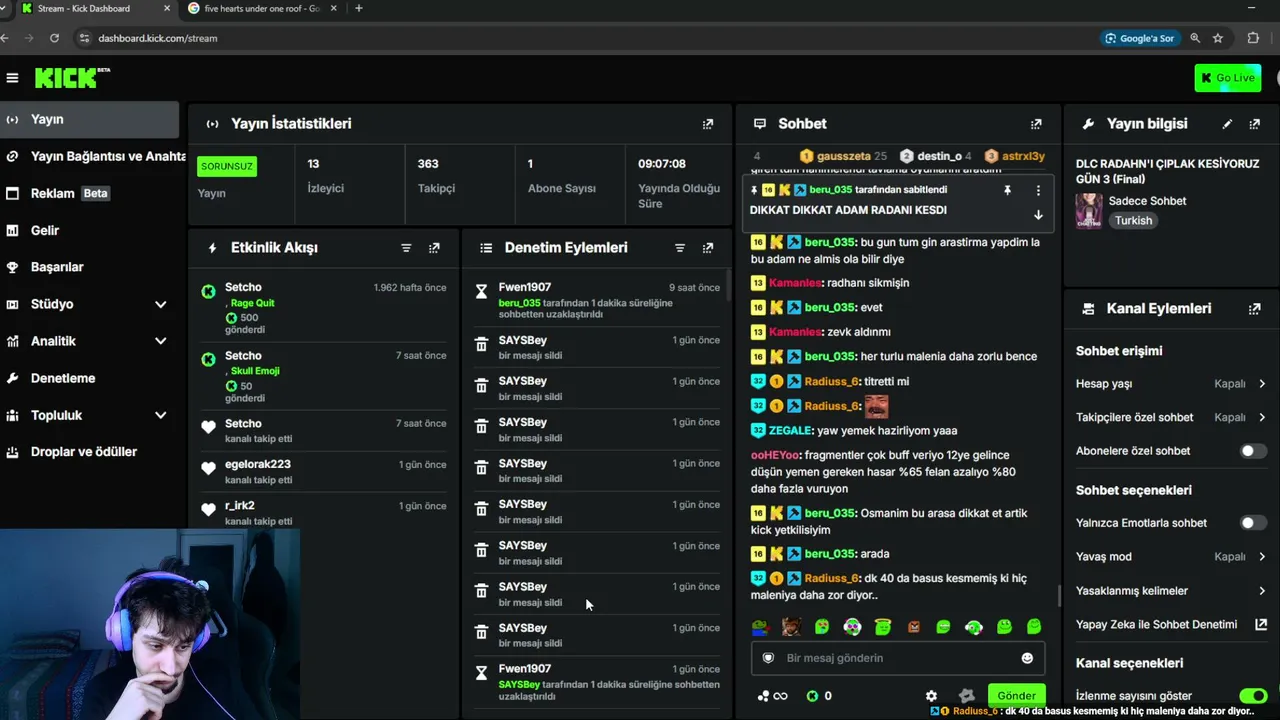
Task: Go to Yayın in the sidebar
Action: pos(90,119)
